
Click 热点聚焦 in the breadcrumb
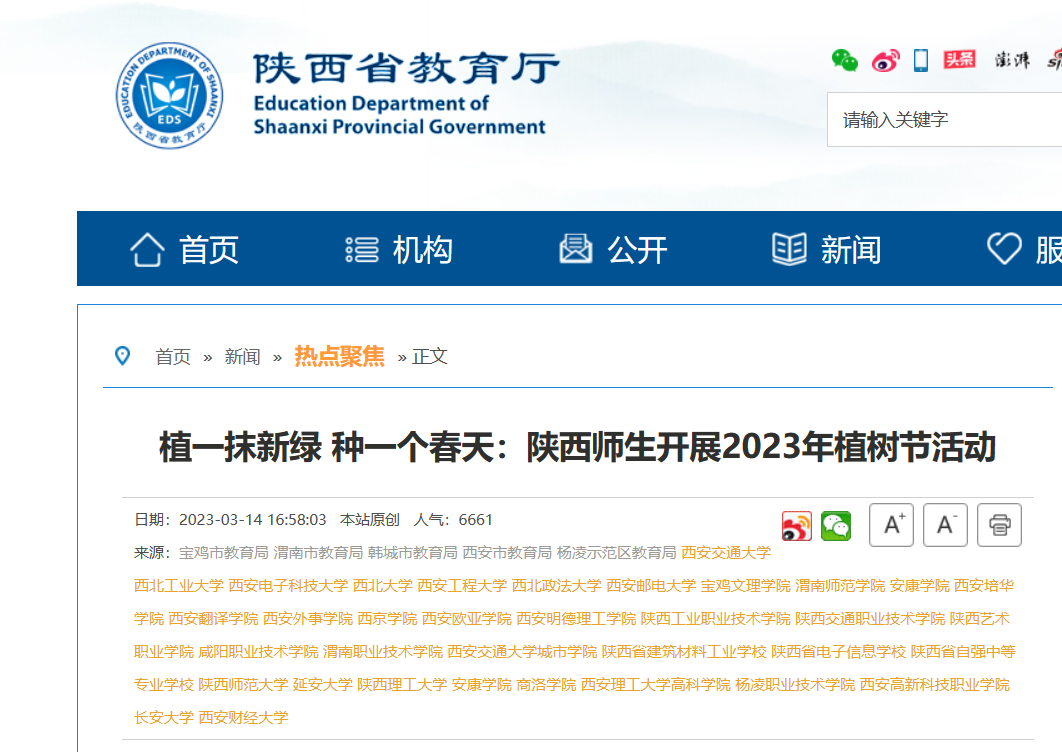click(339, 356)
